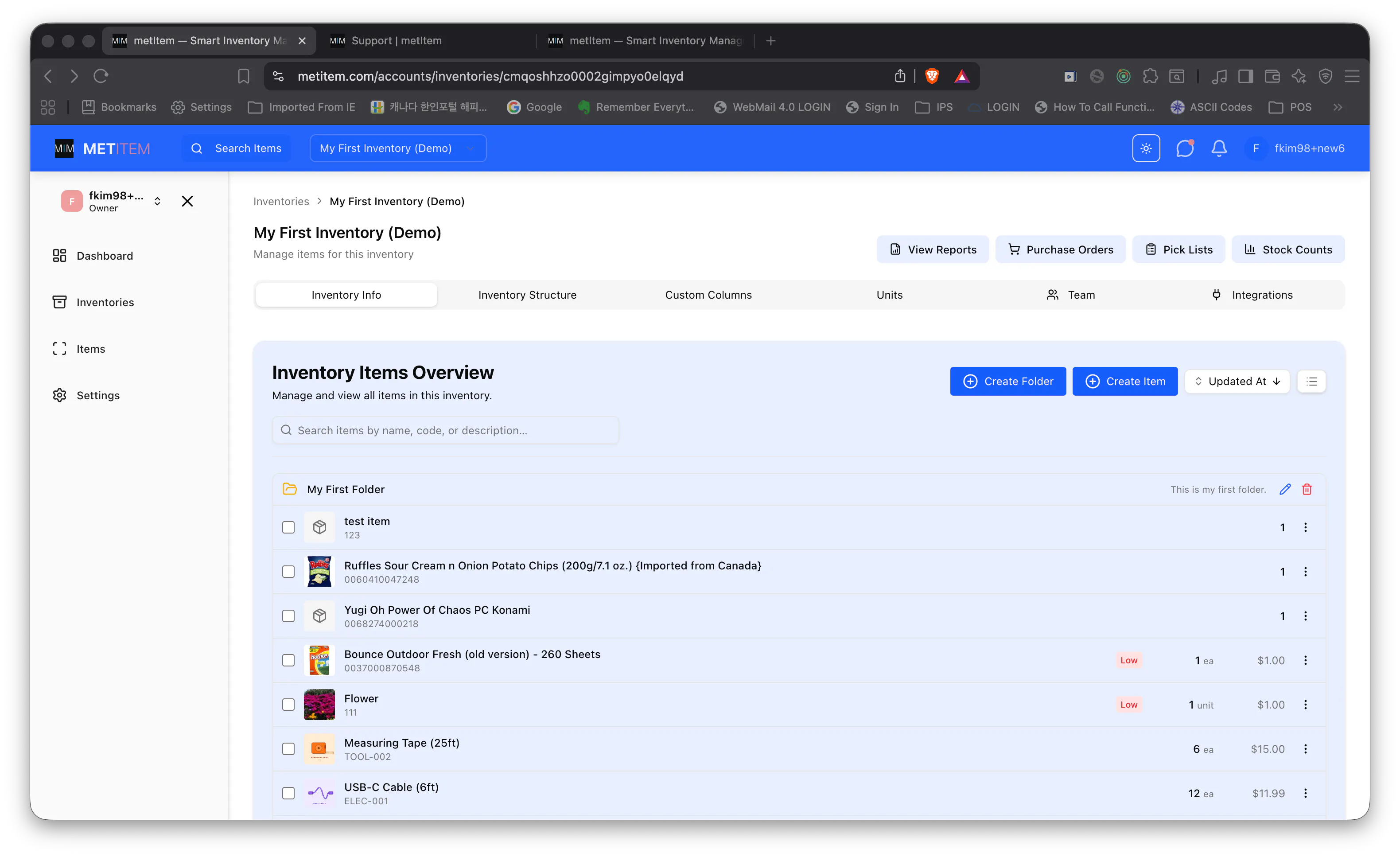Open more options for Flower row
The width and height of the screenshot is (1400, 857).
[x=1305, y=705]
